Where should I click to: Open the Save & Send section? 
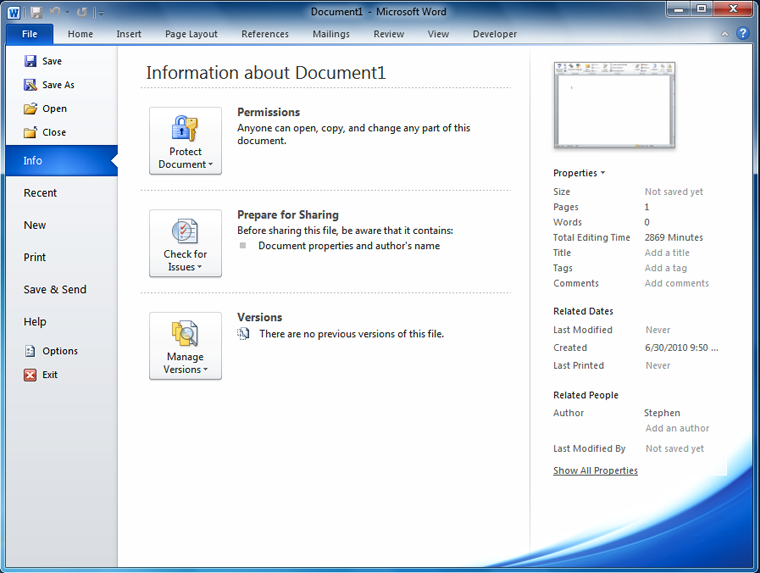pos(55,289)
